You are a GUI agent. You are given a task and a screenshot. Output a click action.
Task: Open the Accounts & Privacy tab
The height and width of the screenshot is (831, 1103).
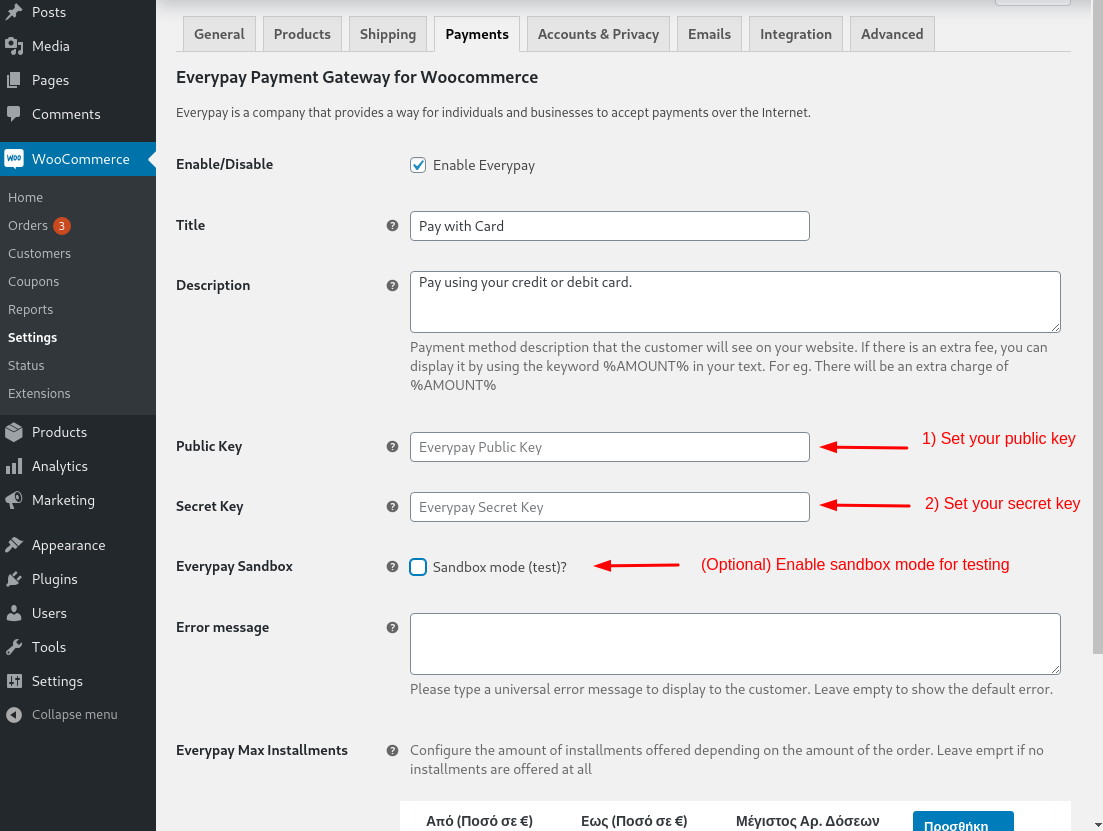tap(598, 34)
